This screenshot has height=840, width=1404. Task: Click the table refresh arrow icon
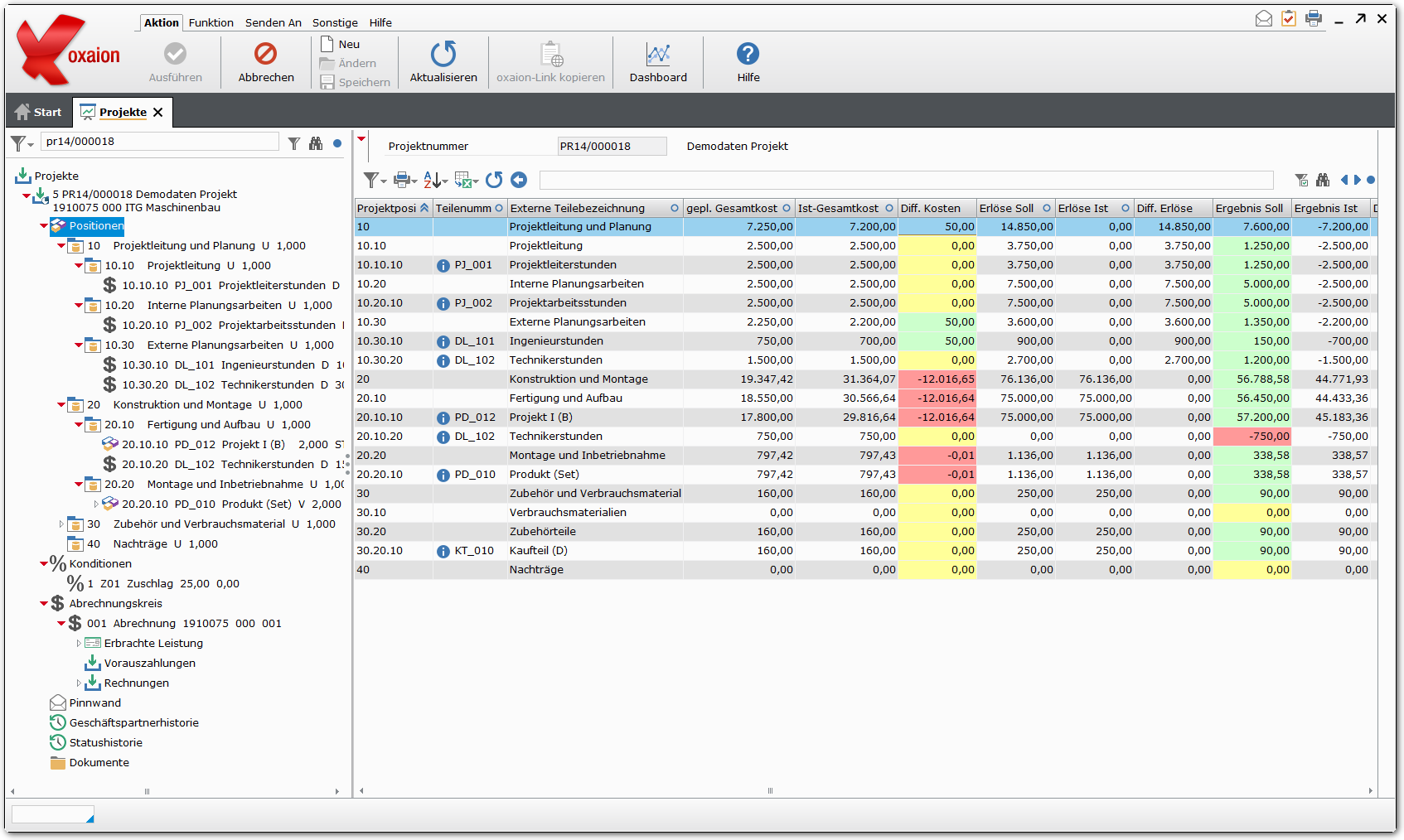[494, 180]
